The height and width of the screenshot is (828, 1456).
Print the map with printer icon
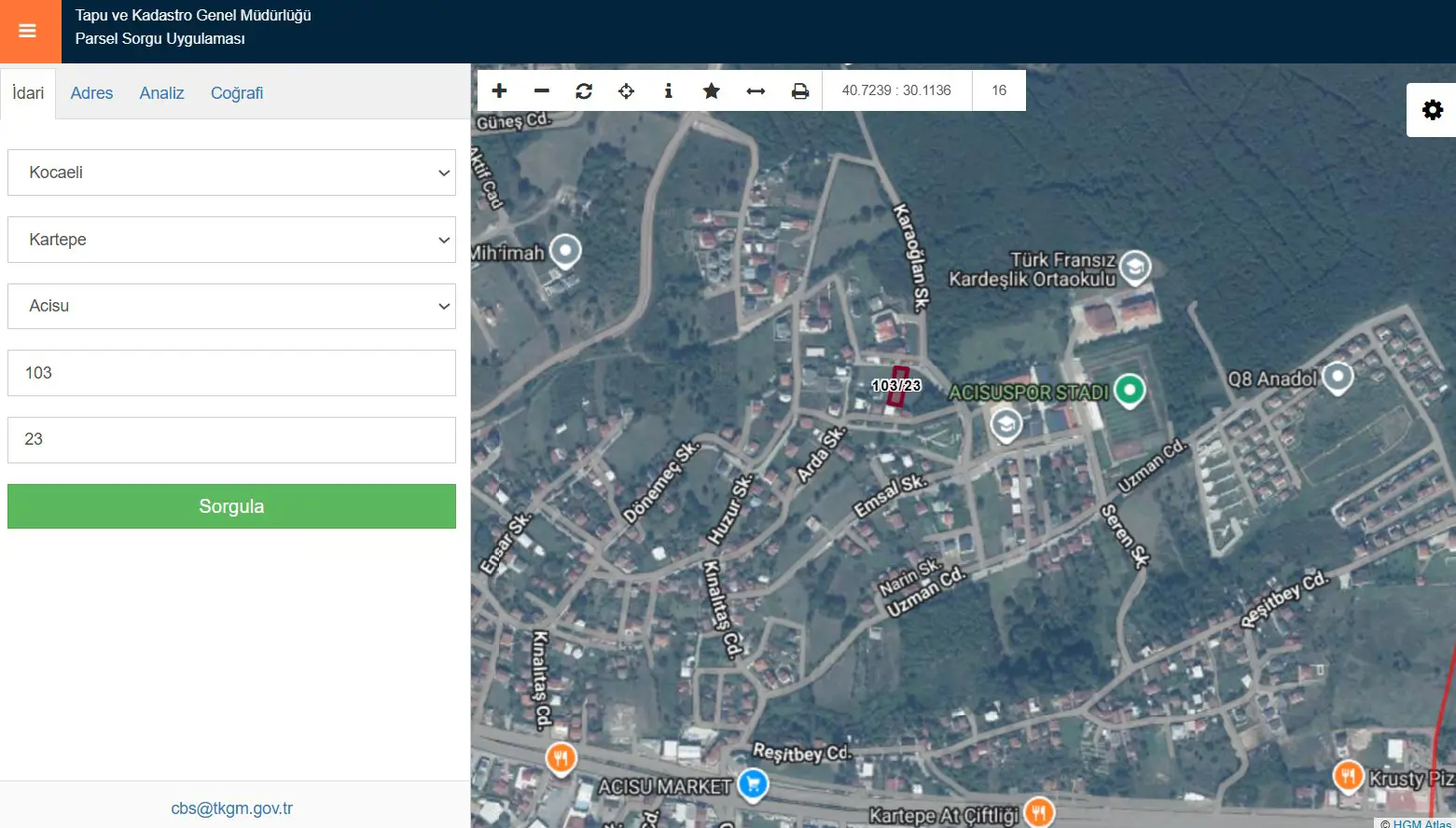pos(799,90)
